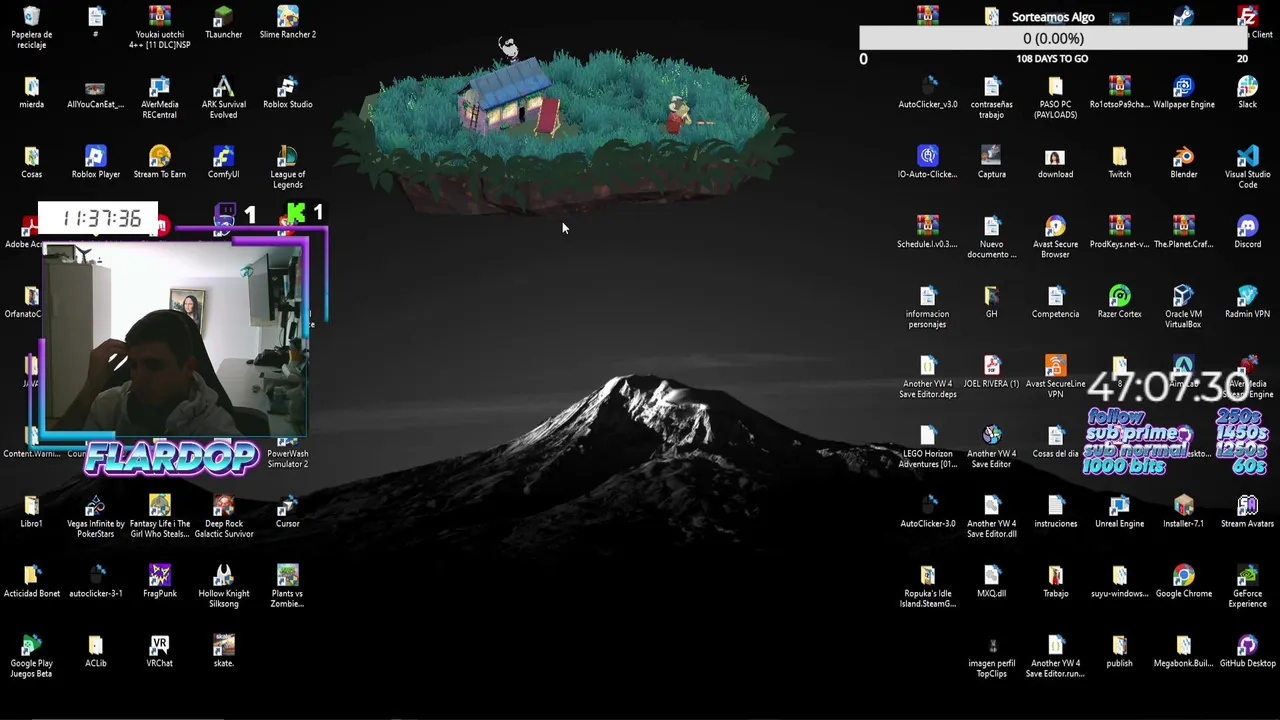Open the Libro1 spreadsheet icon

click(x=31, y=507)
